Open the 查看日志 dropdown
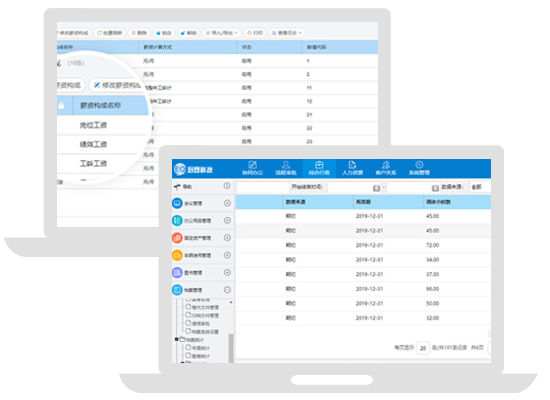Viewport: 550px width, 400px height. pyautogui.click(x=287, y=33)
